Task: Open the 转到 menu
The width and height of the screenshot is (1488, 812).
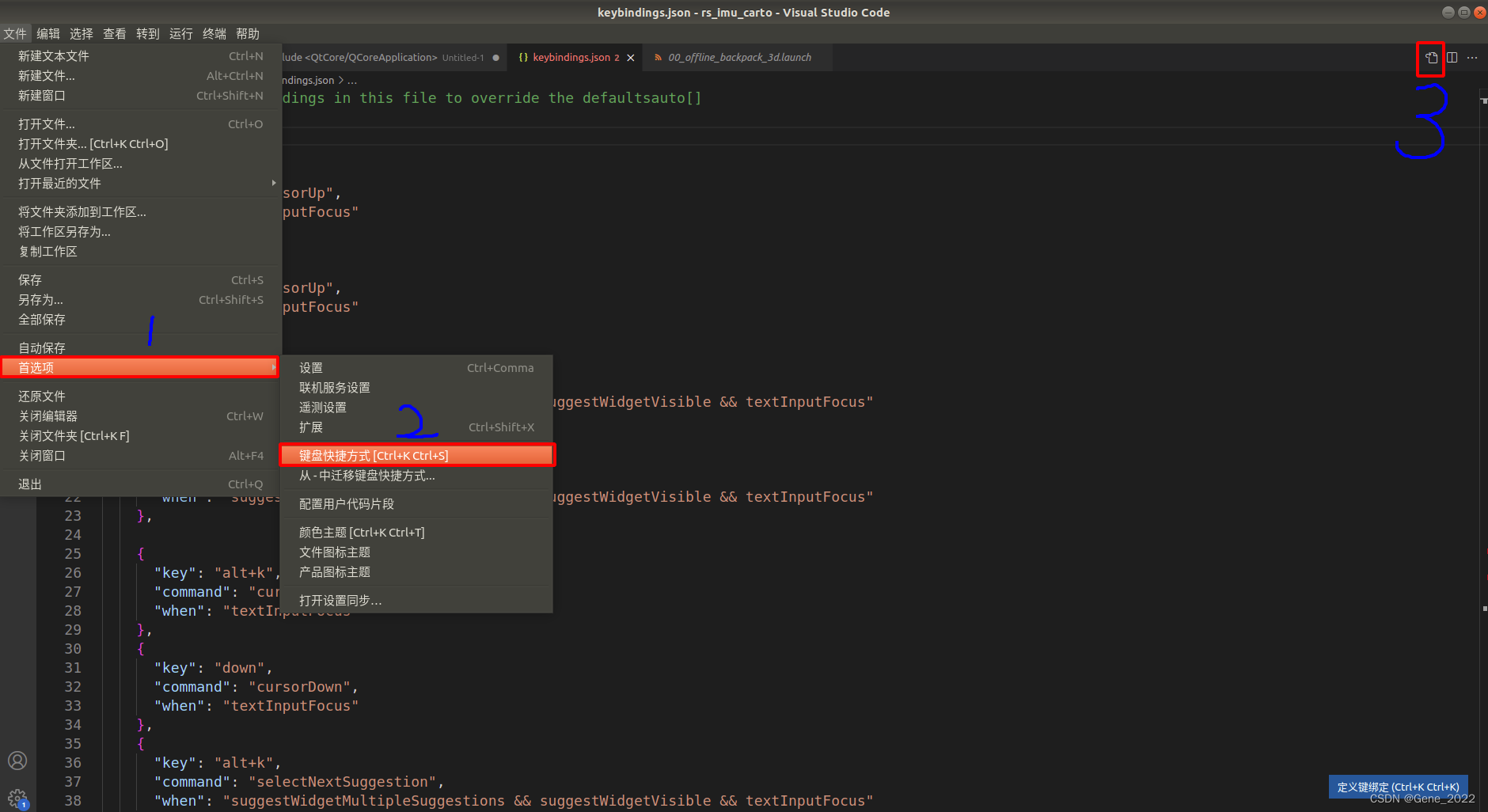Action: (148, 34)
